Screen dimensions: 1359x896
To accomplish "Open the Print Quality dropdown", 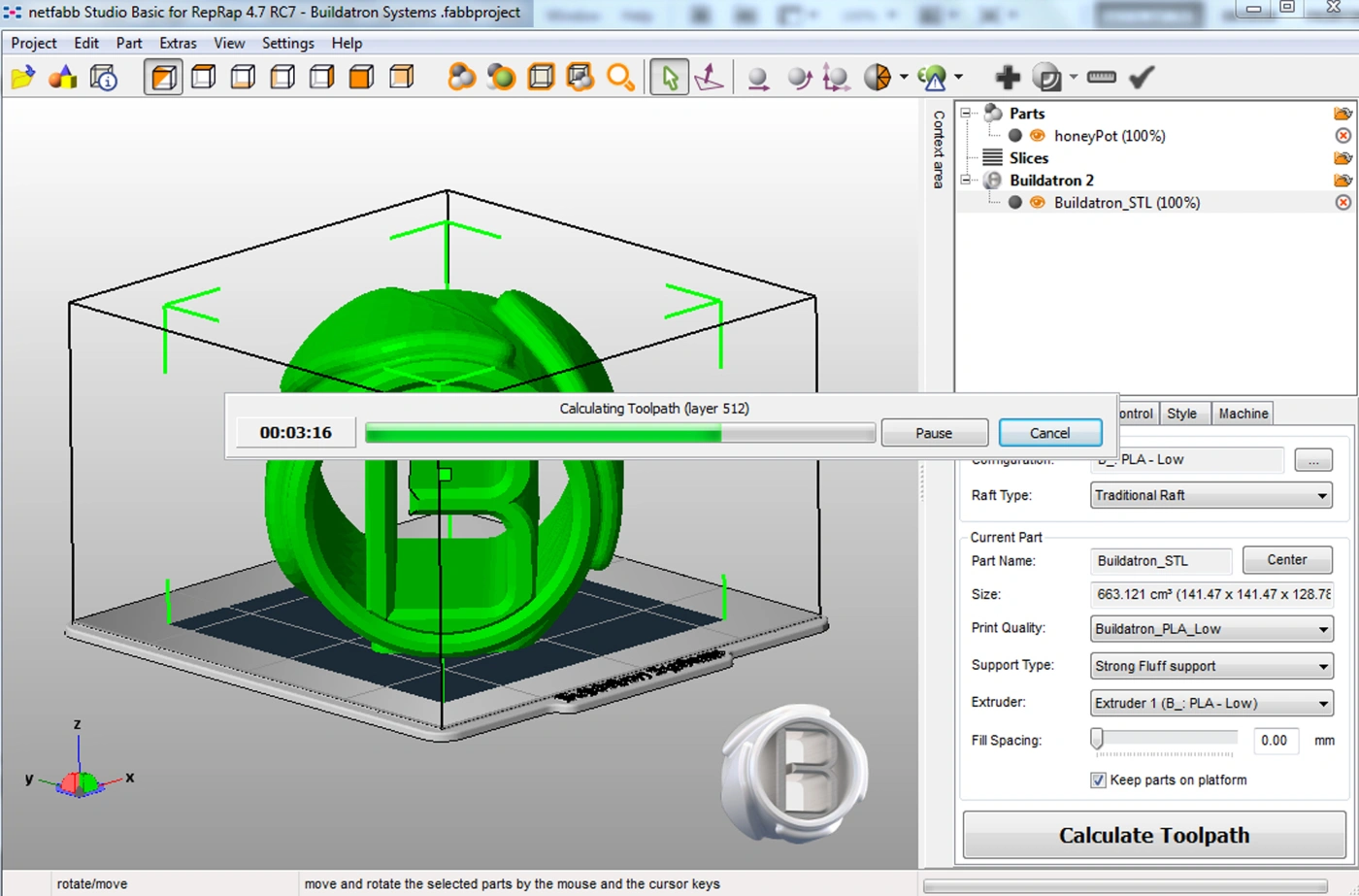I will pyautogui.click(x=1211, y=629).
